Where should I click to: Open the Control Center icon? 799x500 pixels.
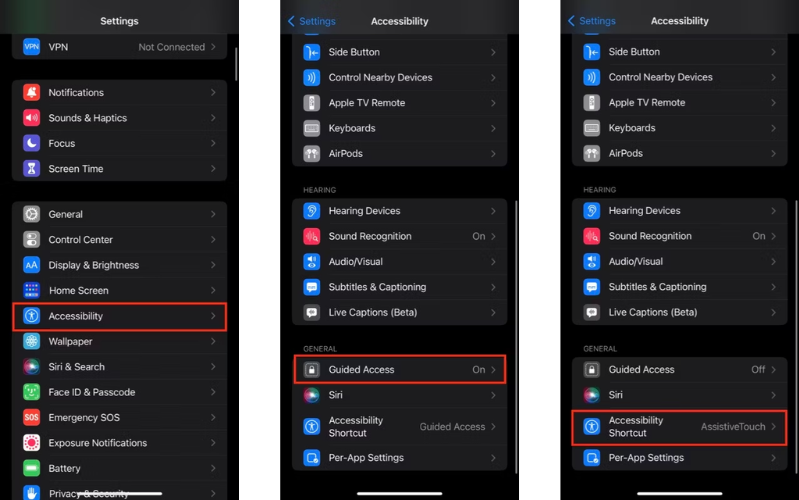click(x=31, y=240)
